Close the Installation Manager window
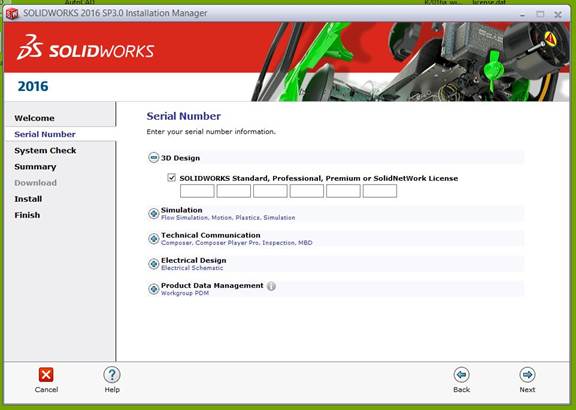 [x=558, y=14]
